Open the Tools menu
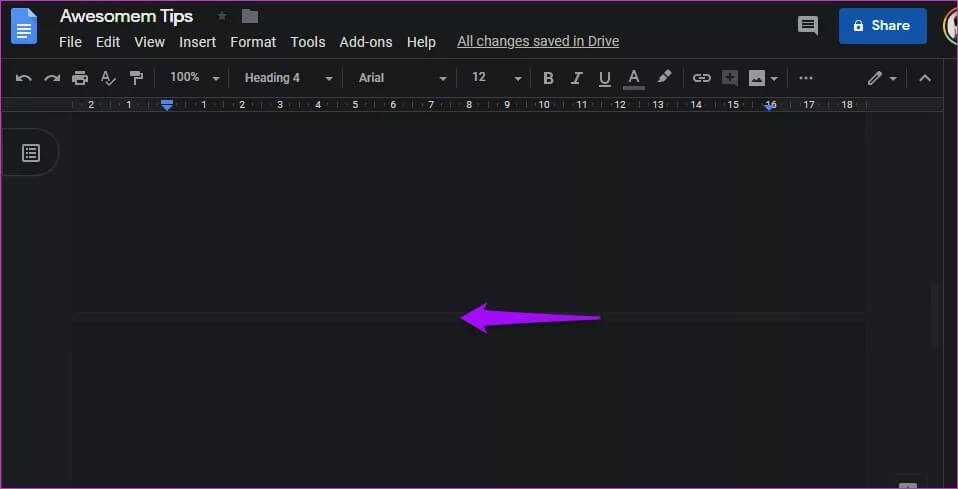Image resolution: width=958 pixels, height=489 pixels. click(x=307, y=42)
